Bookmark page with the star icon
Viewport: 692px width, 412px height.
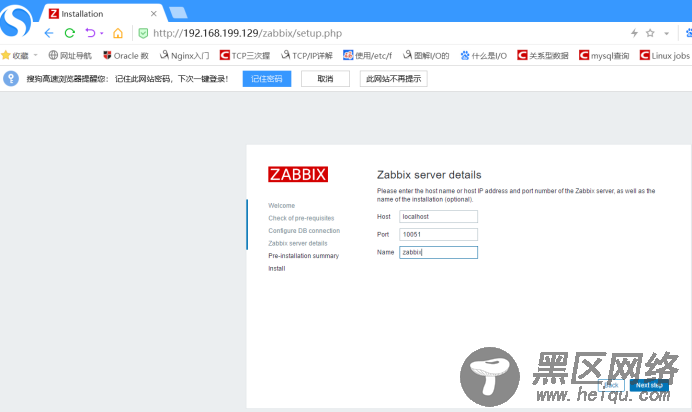click(650, 33)
